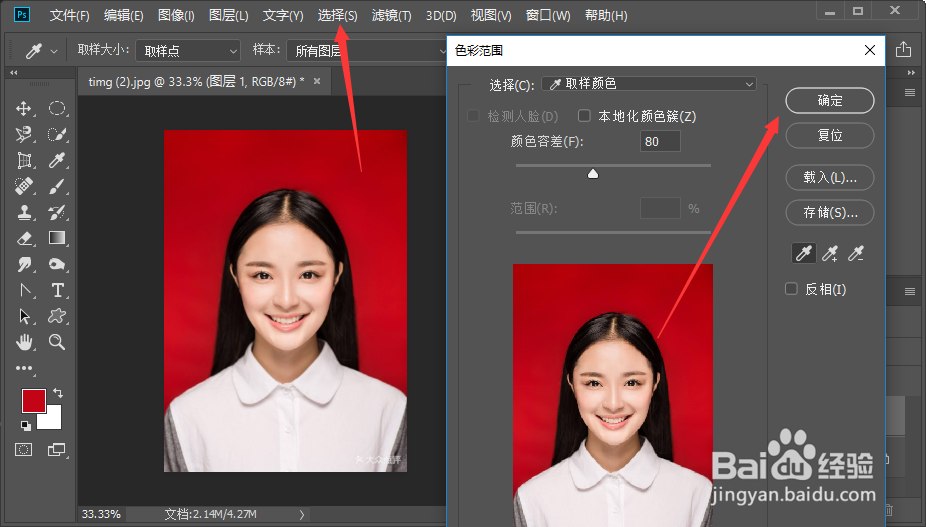Select the Brush tool
The image size is (926, 527).
point(57,187)
